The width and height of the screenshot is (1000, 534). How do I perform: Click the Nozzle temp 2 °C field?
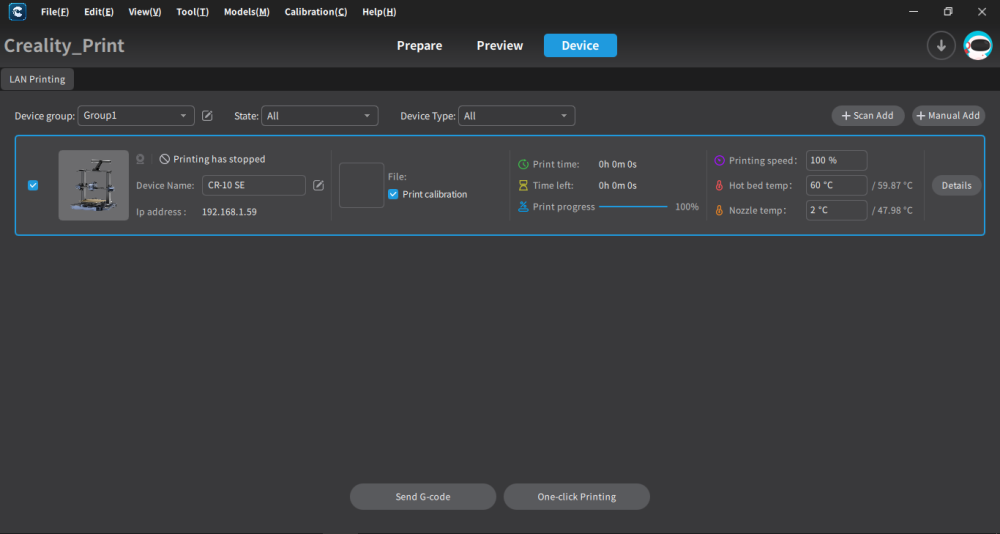tap(836, 211)
